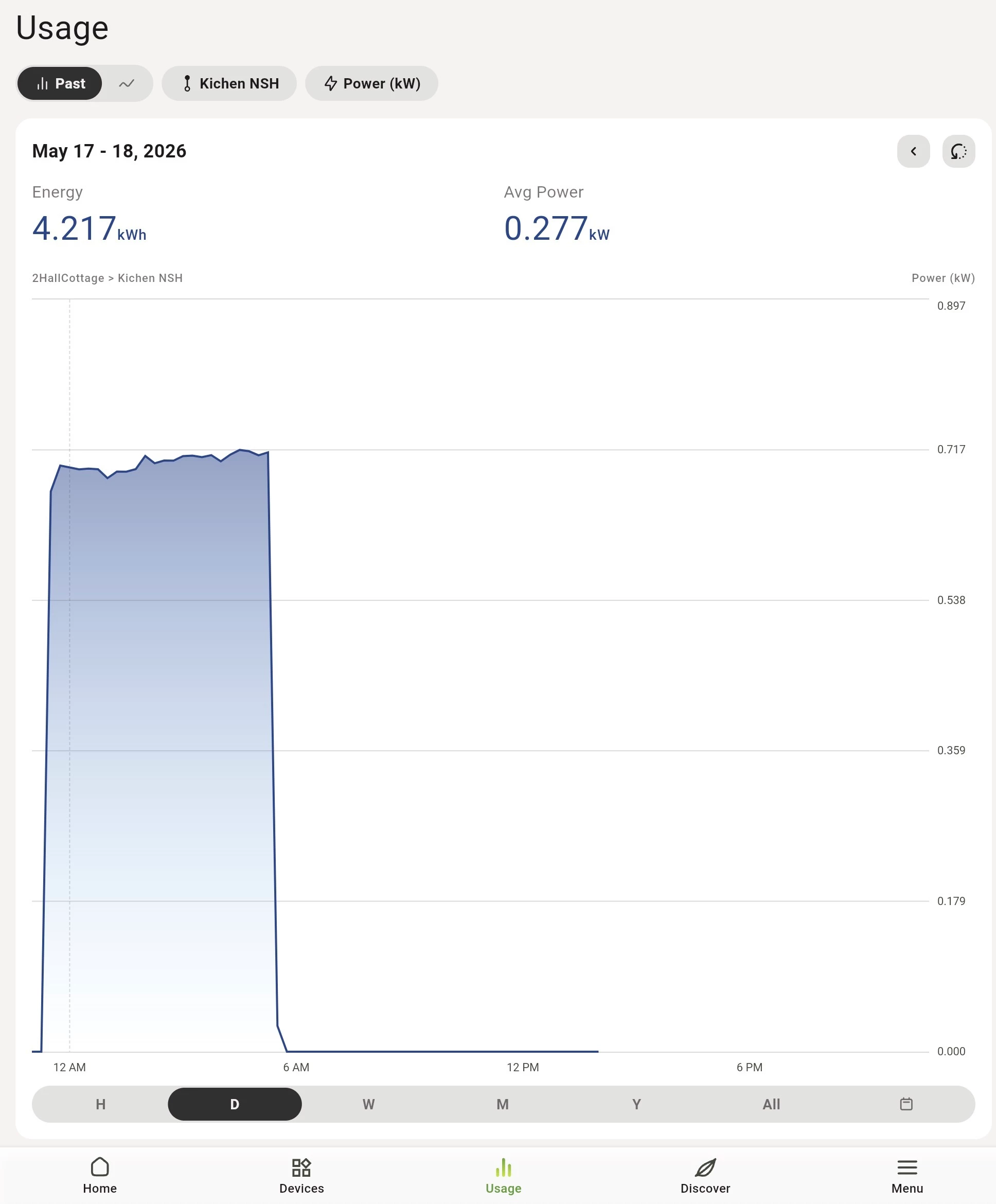996x1204 pixels.
Task: Switch to the trend line view toggle
Action: coord(127,84)
